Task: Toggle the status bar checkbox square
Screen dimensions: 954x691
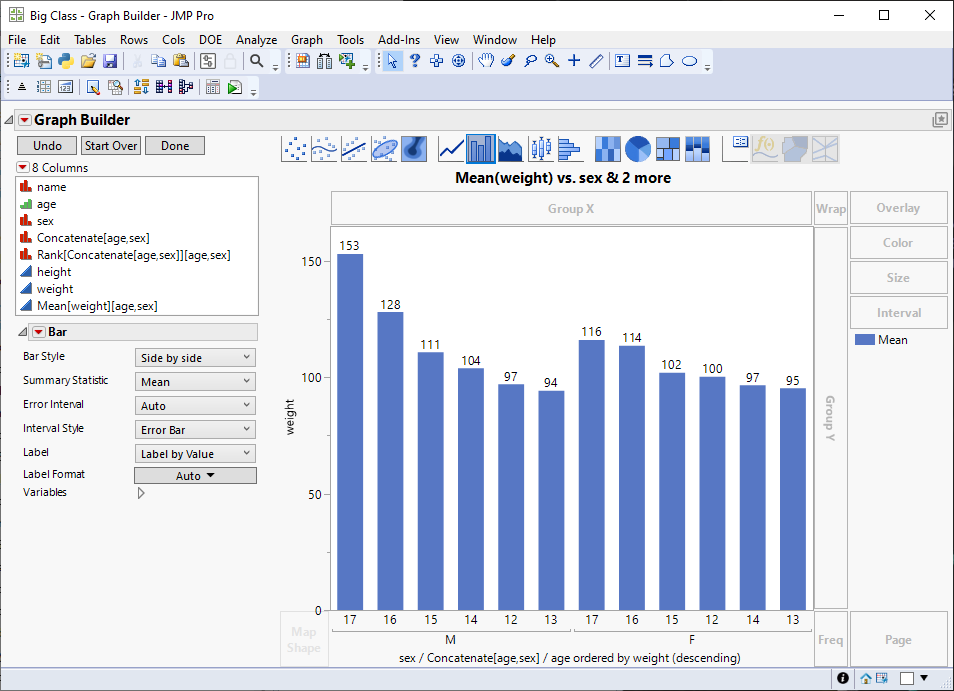Action: [906, 678]
